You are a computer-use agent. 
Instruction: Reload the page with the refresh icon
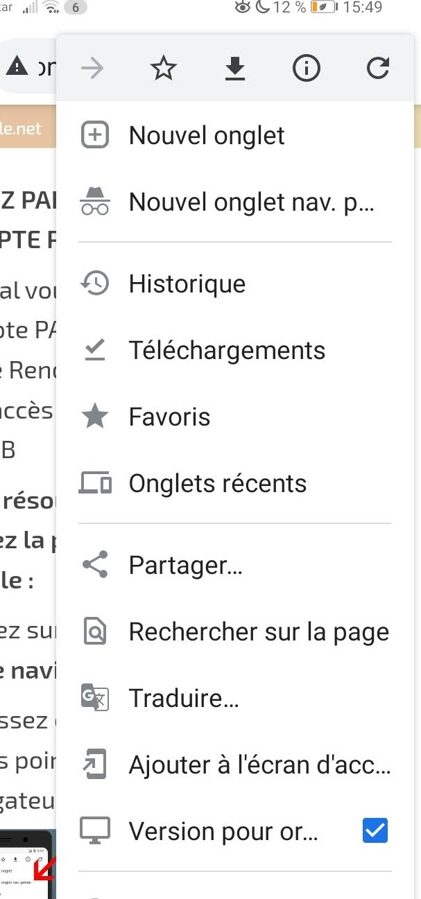(x=378, y=68)
